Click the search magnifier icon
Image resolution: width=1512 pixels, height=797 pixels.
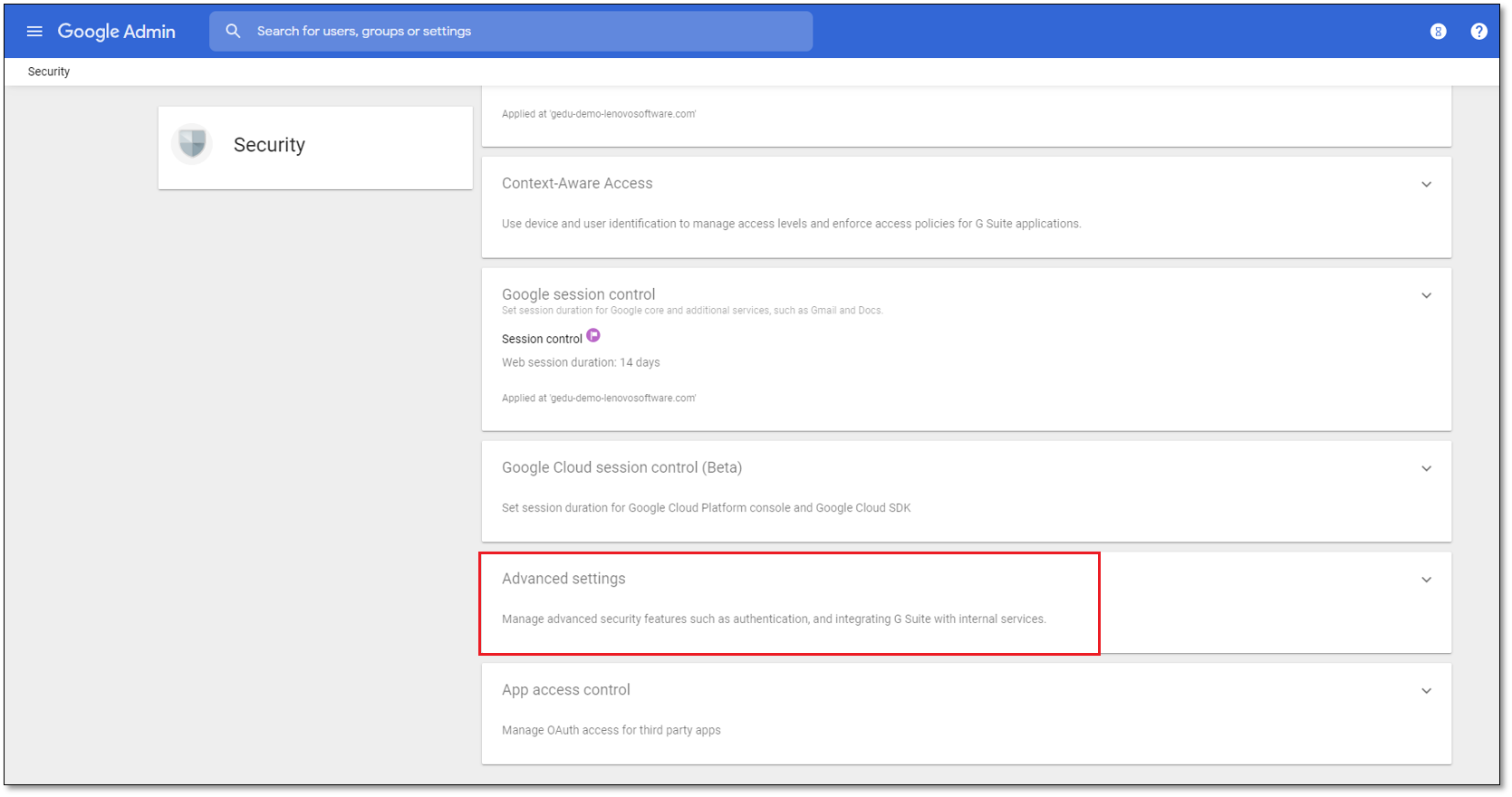pyautogui.click(x=233, y=31)
